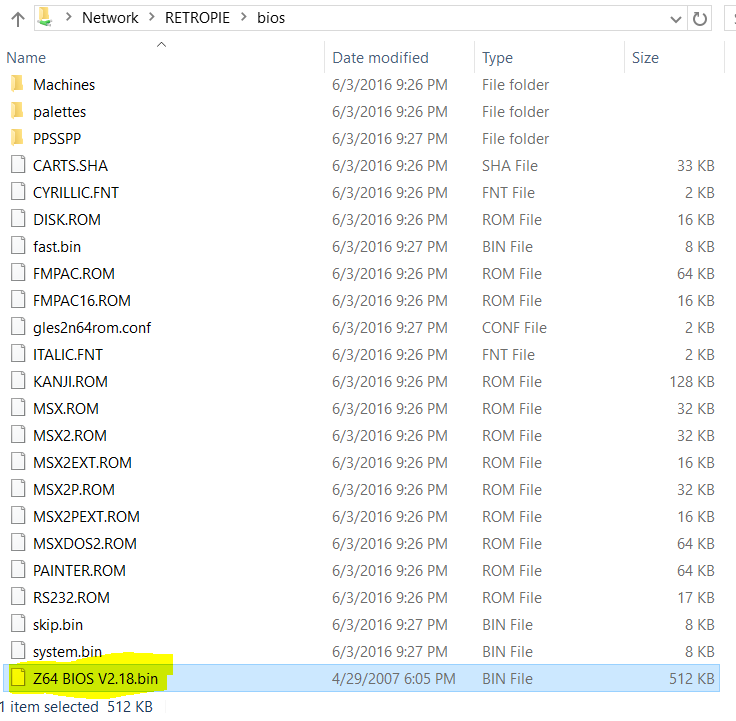Select the PPSSPP folder name
Image resolution: width=736 pixels, height=721 pixels.
click(x=57, y=139)
